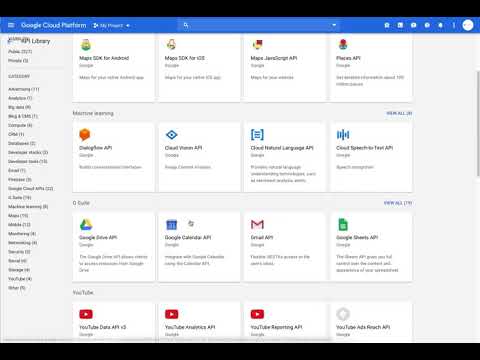Select the Developer tools category filter

28,161
